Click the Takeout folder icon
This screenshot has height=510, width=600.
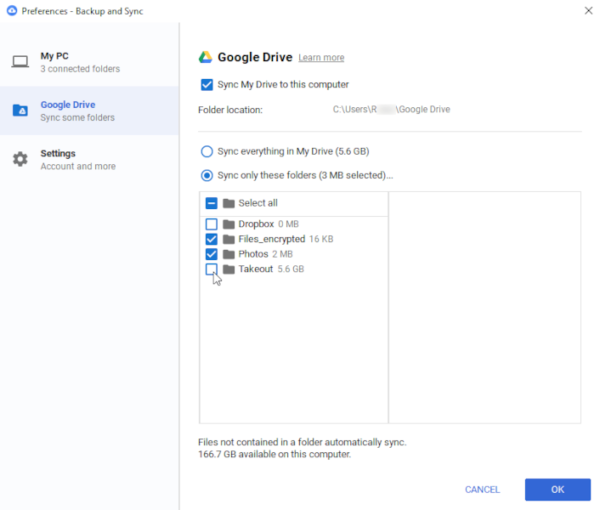click(x=229, y=269)
